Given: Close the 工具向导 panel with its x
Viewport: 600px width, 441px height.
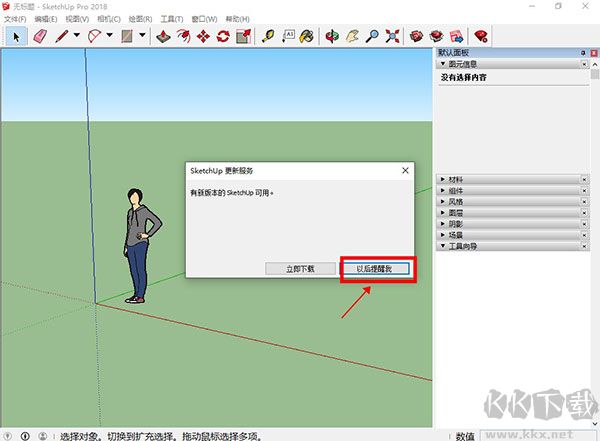Looking at the screenshot, I should [584, 246].
